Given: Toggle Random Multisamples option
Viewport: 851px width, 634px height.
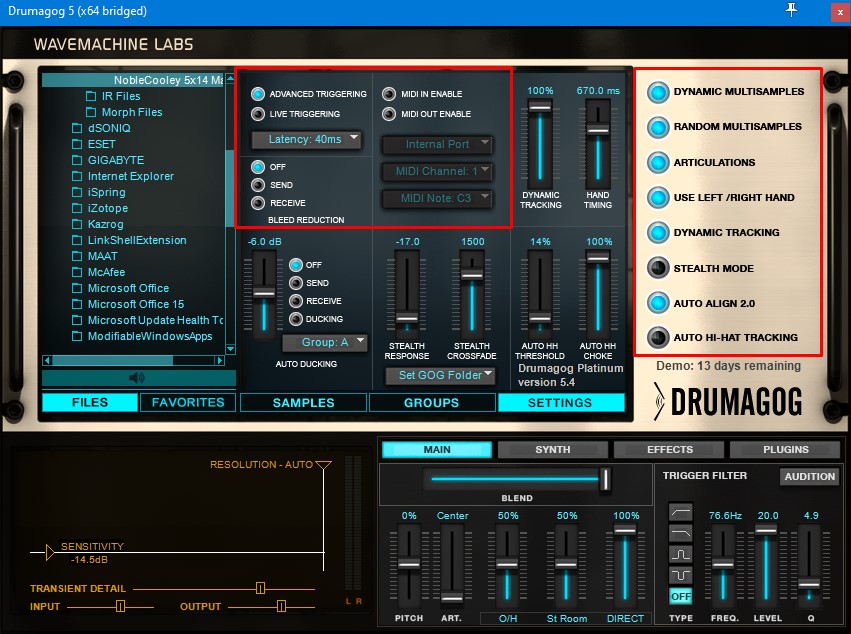Looking at the screenshot, I should 658,128.
